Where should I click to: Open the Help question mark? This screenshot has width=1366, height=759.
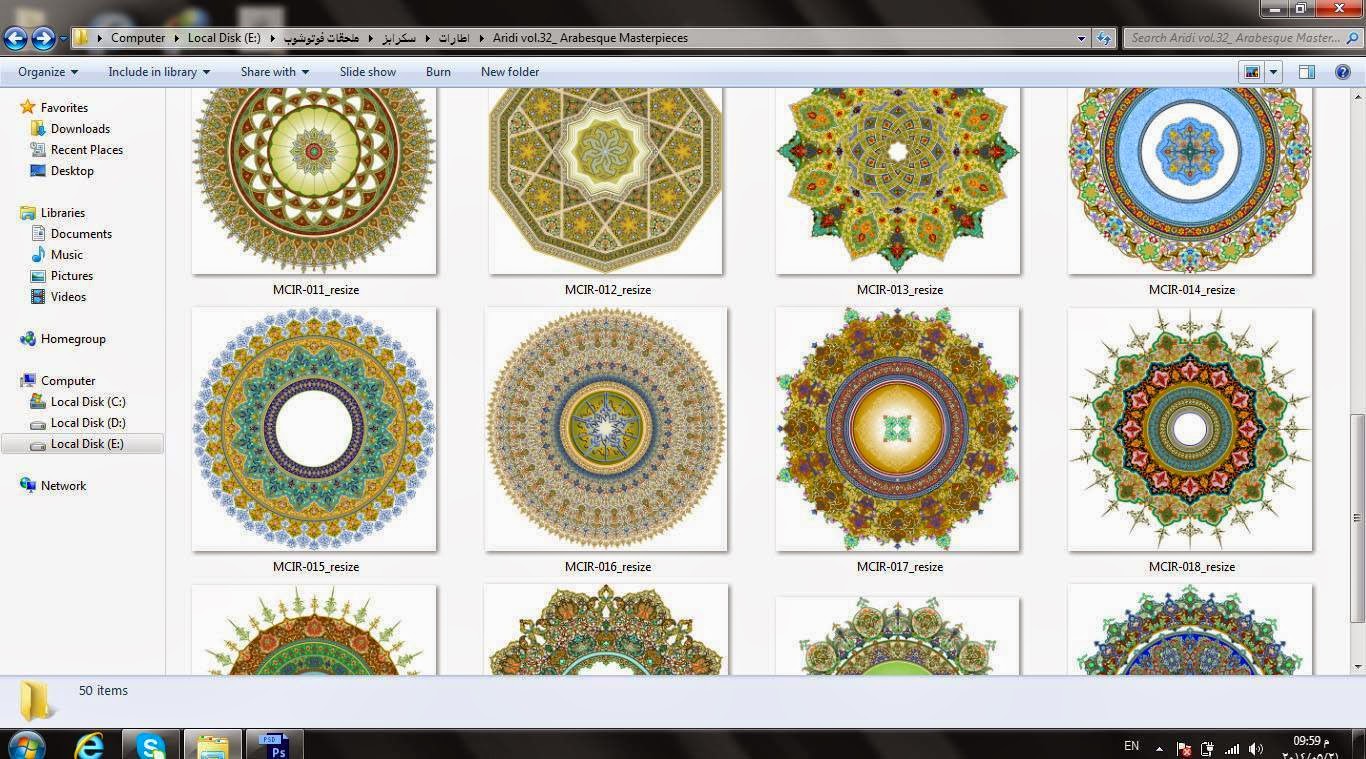pos(1344,72)
